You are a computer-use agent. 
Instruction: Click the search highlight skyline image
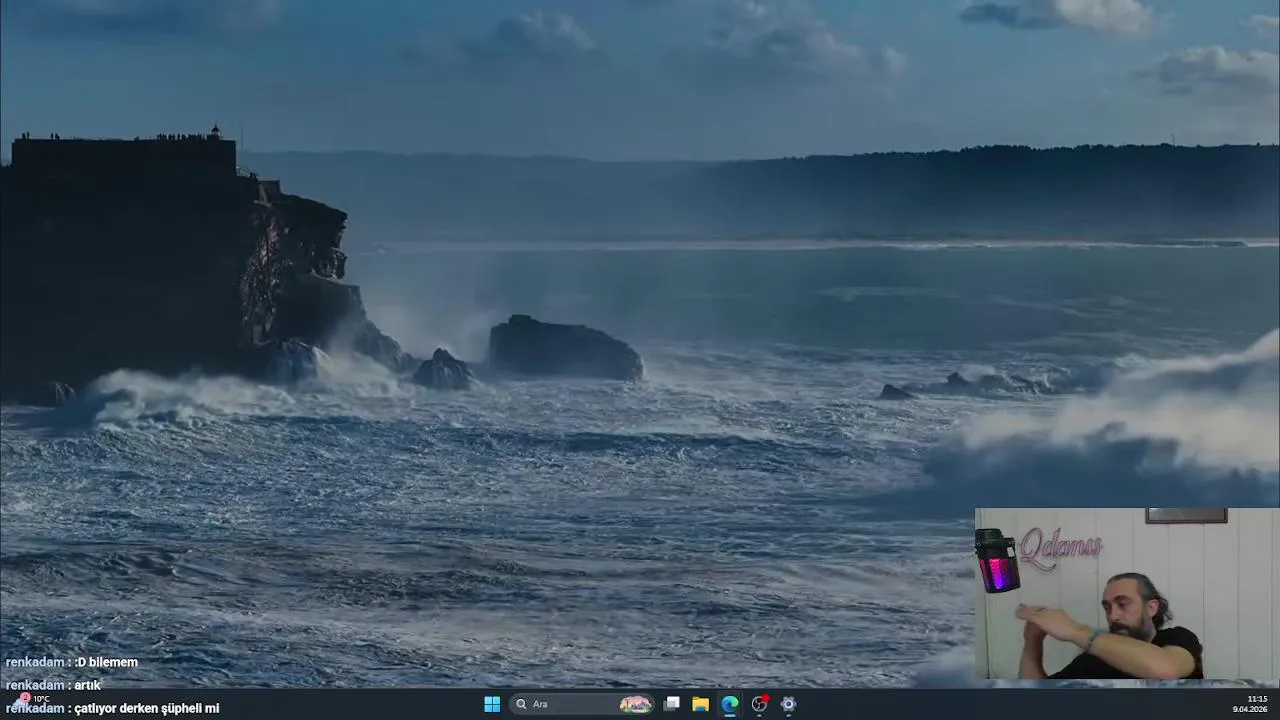pos(636,704)
